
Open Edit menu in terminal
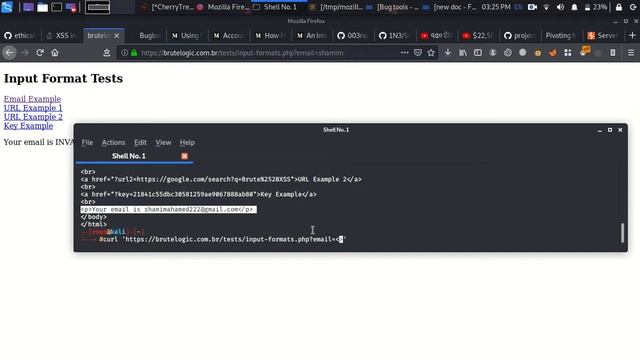pos(140,142)
